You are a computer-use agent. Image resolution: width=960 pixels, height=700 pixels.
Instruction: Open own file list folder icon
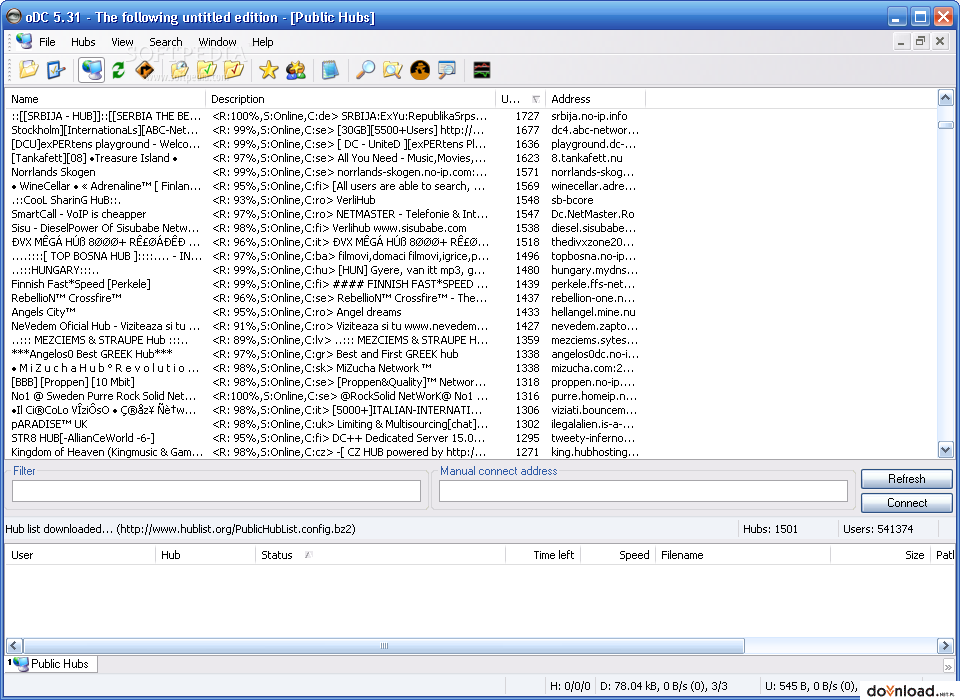(x=28, y=70)
